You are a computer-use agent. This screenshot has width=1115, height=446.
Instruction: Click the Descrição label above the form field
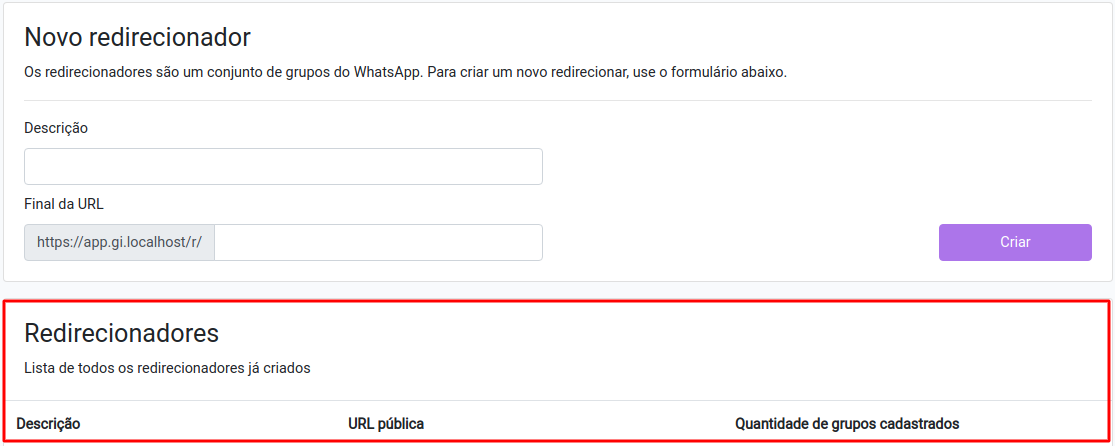(56, 128)
